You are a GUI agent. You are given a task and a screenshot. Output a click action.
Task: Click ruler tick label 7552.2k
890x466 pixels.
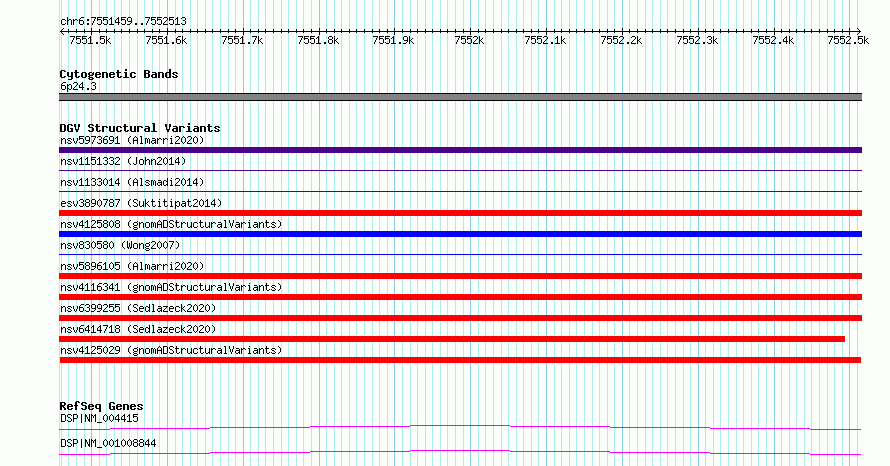(x=622, y=40)
